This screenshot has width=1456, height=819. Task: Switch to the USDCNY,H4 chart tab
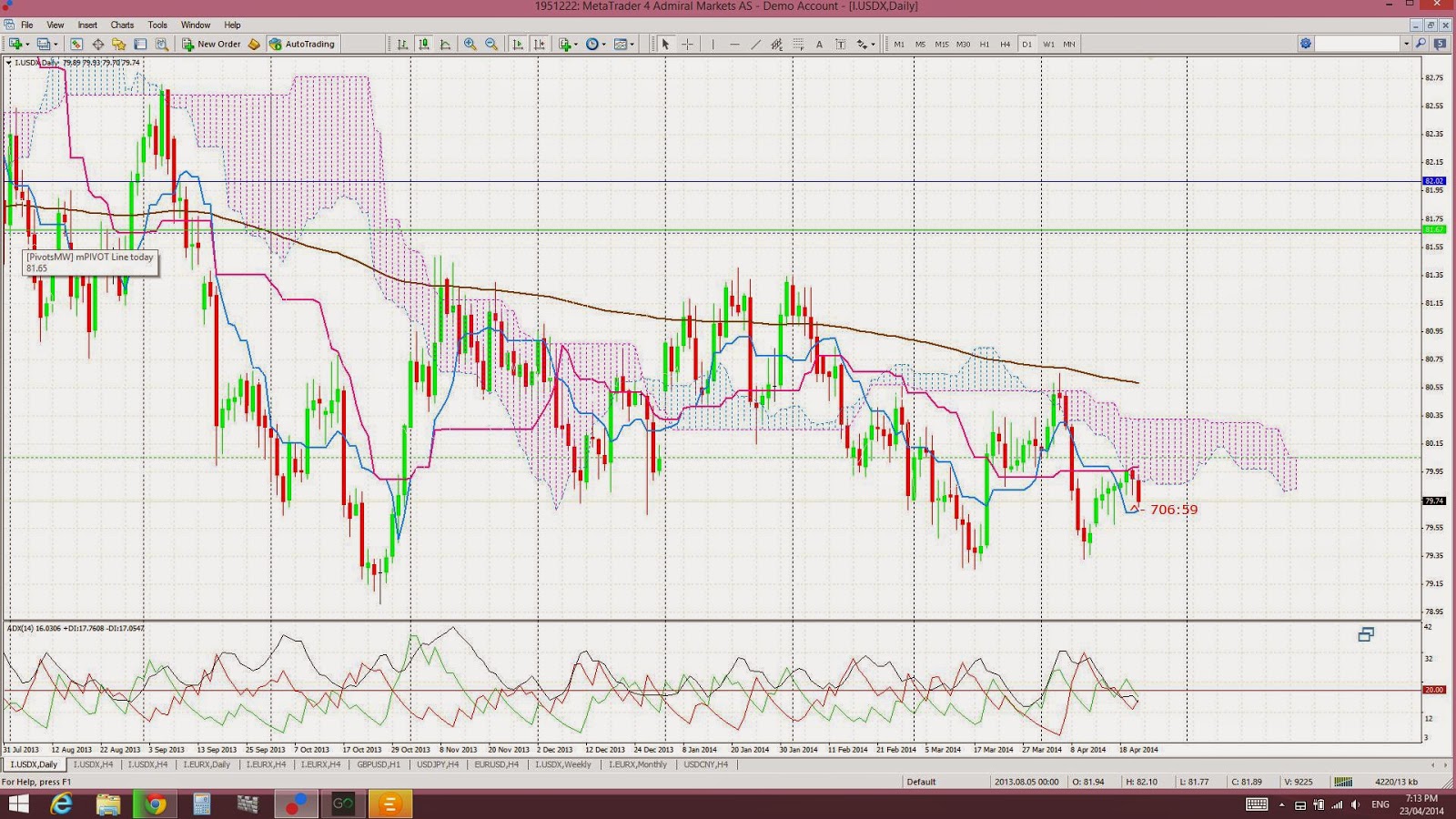pyautogui.click(x=705, y=764)
